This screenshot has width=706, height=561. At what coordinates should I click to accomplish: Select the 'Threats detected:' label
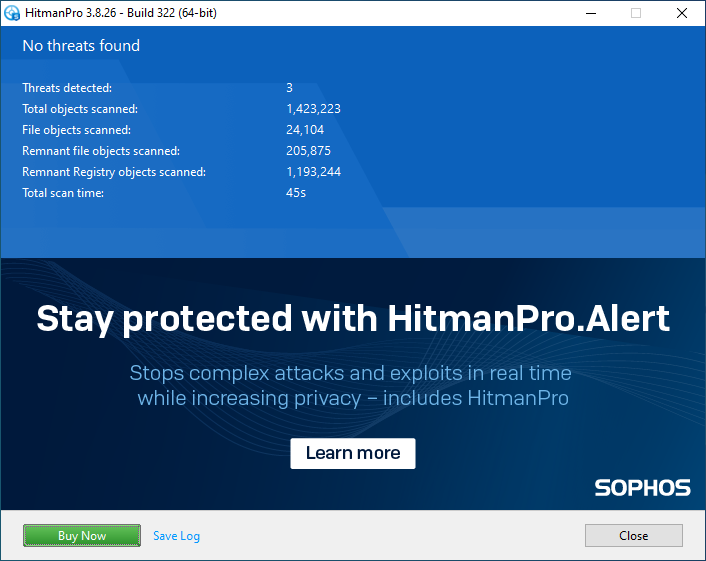point(67,88)
